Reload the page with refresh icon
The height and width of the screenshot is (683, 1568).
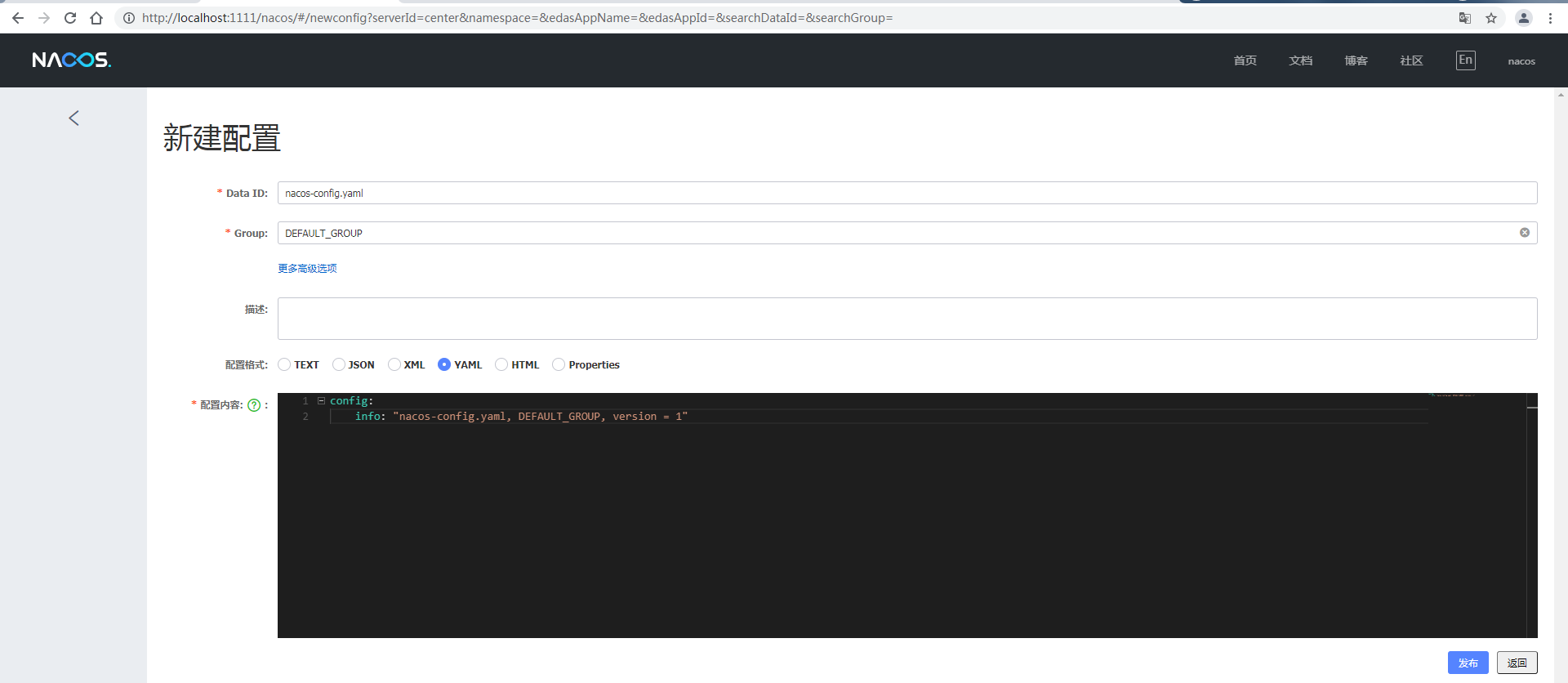click(x=70, y=18)
